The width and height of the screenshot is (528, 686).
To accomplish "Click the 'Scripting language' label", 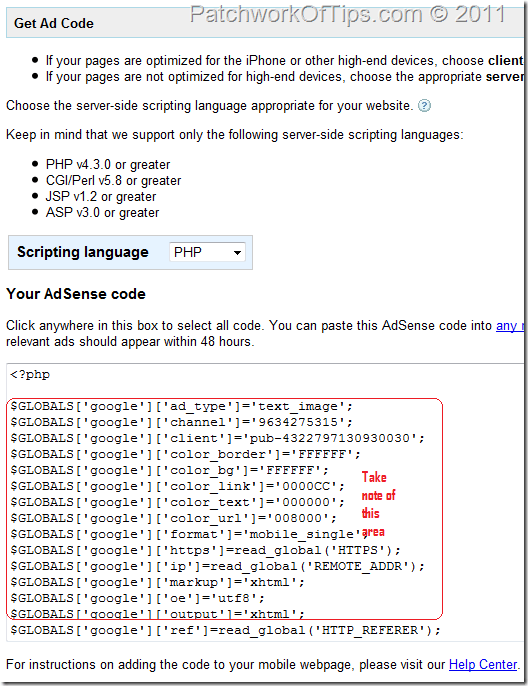I will 83,252.
